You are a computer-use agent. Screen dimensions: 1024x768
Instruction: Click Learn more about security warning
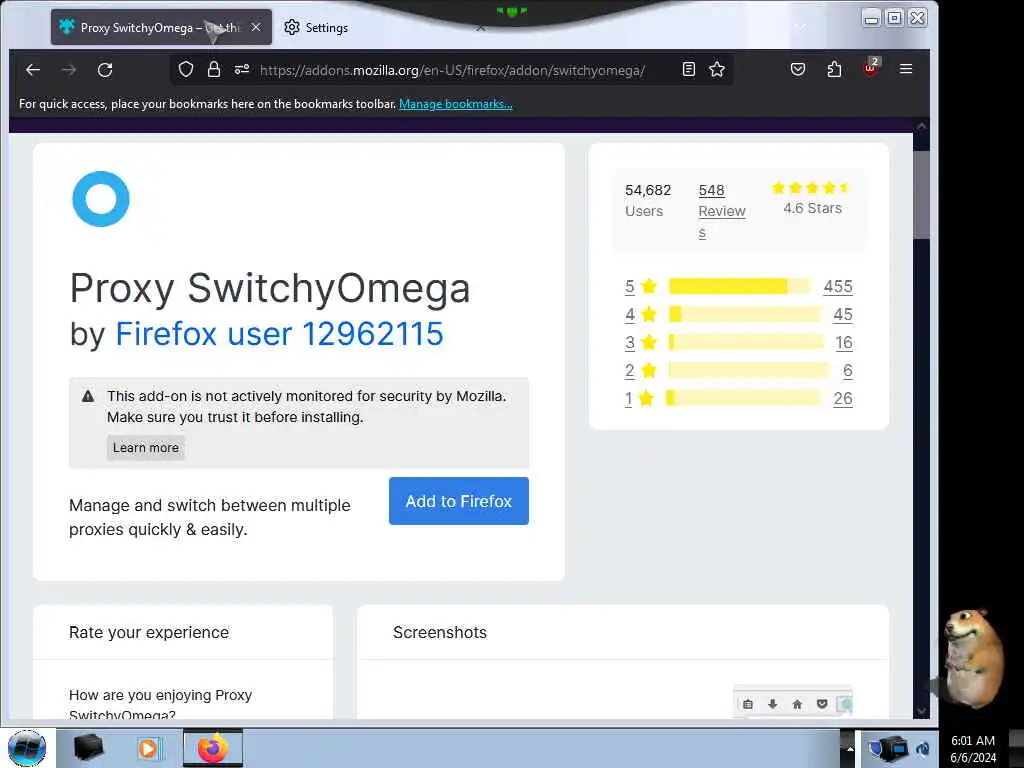click(x=146, y=448)
